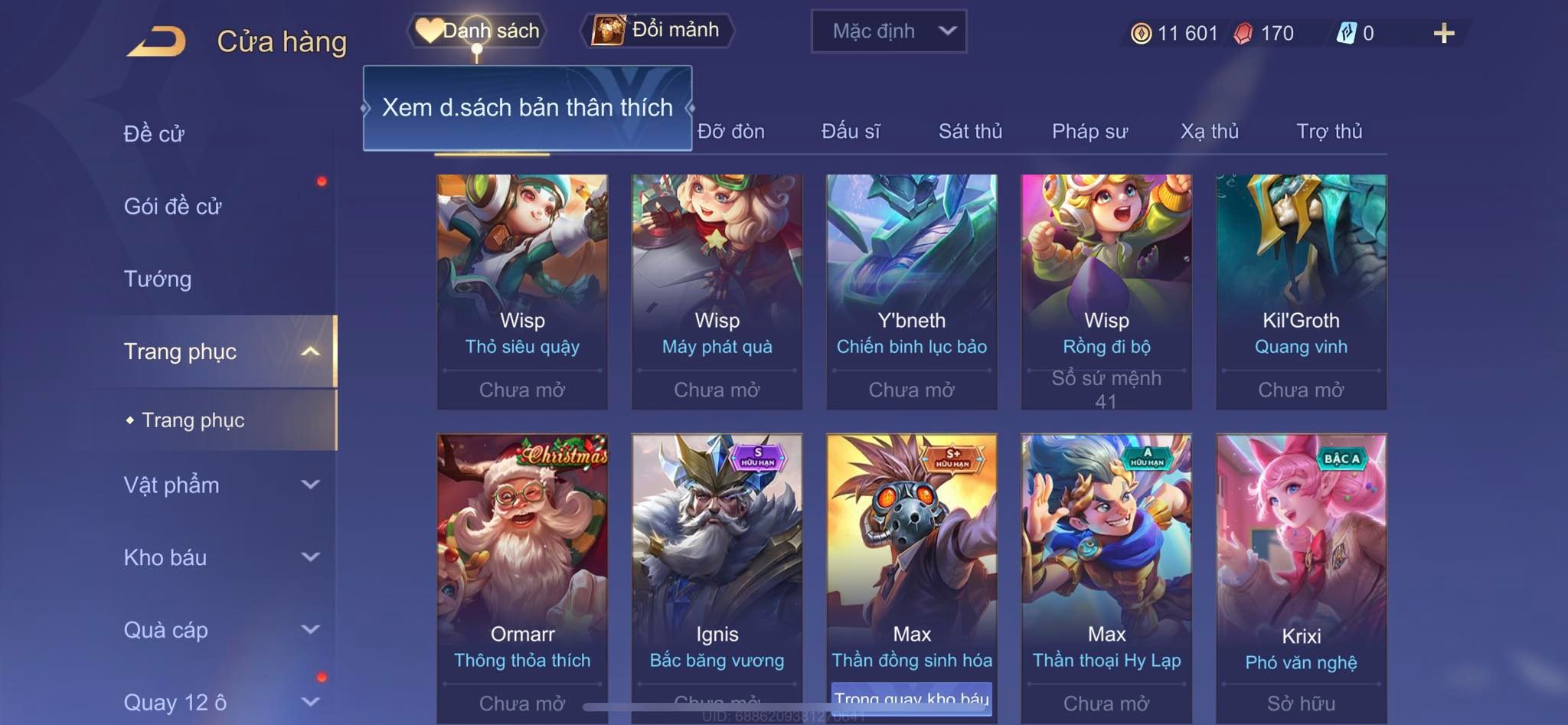The height and width of the screenshot is (725, 1568).
Task: Open the Krixi Phó văn nghệ skin card
Action: (x=1301, y=579)
